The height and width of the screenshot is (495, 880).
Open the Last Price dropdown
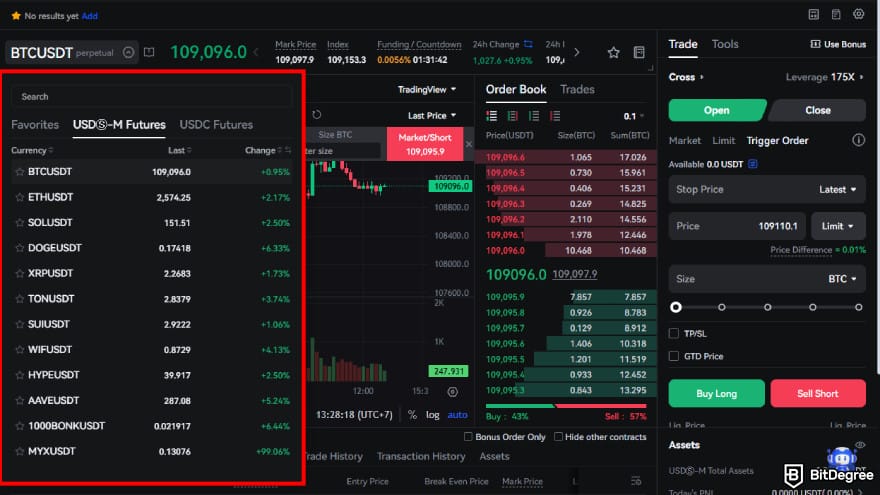pos(432,116)
